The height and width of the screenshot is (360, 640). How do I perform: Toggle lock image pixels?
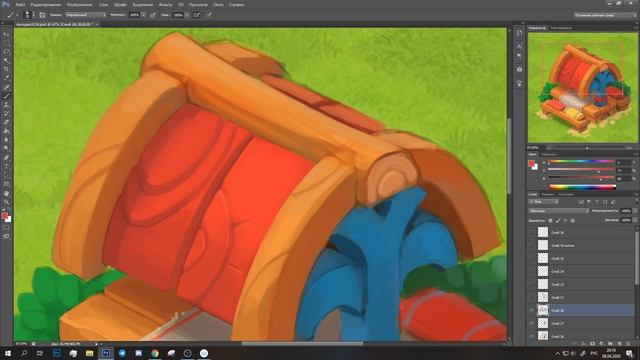pyautogui.click(x=558, y=220)
